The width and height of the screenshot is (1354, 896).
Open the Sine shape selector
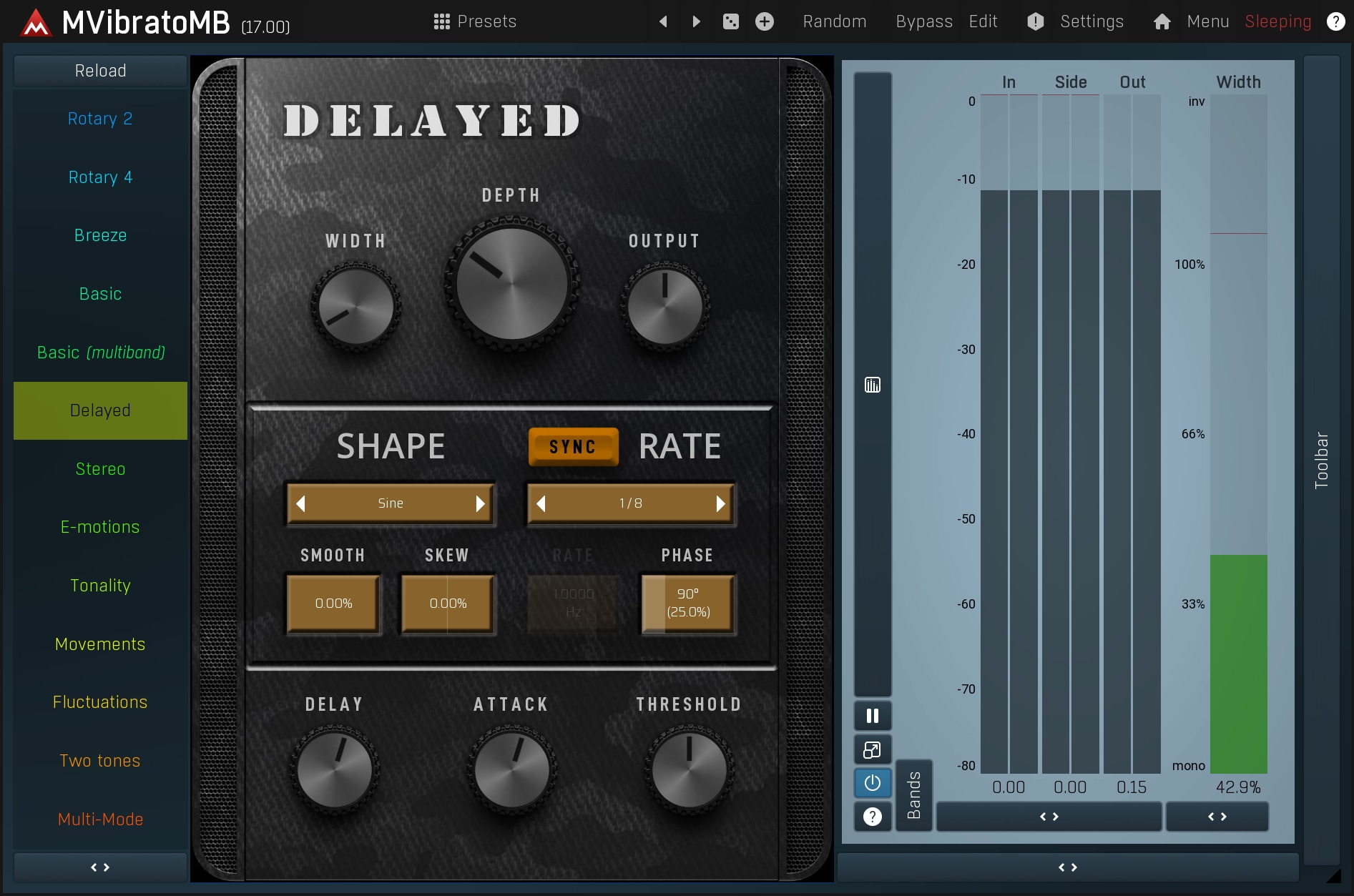391,503
